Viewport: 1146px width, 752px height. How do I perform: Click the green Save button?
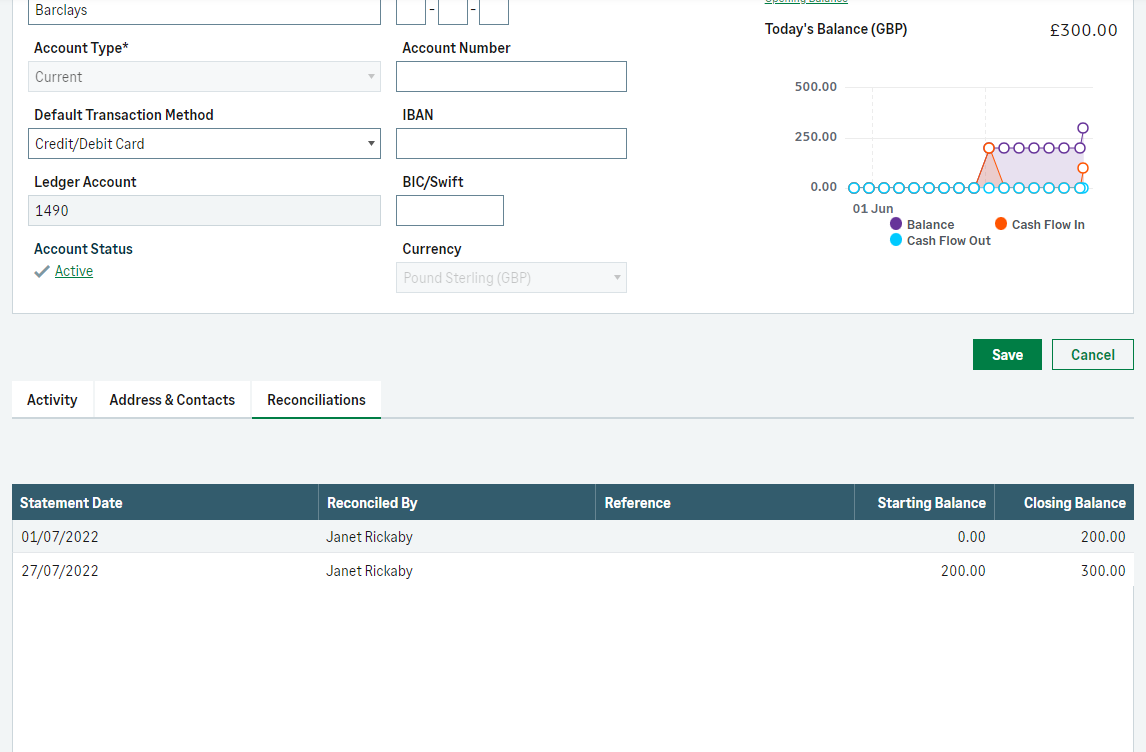[x=1007, y=355]
